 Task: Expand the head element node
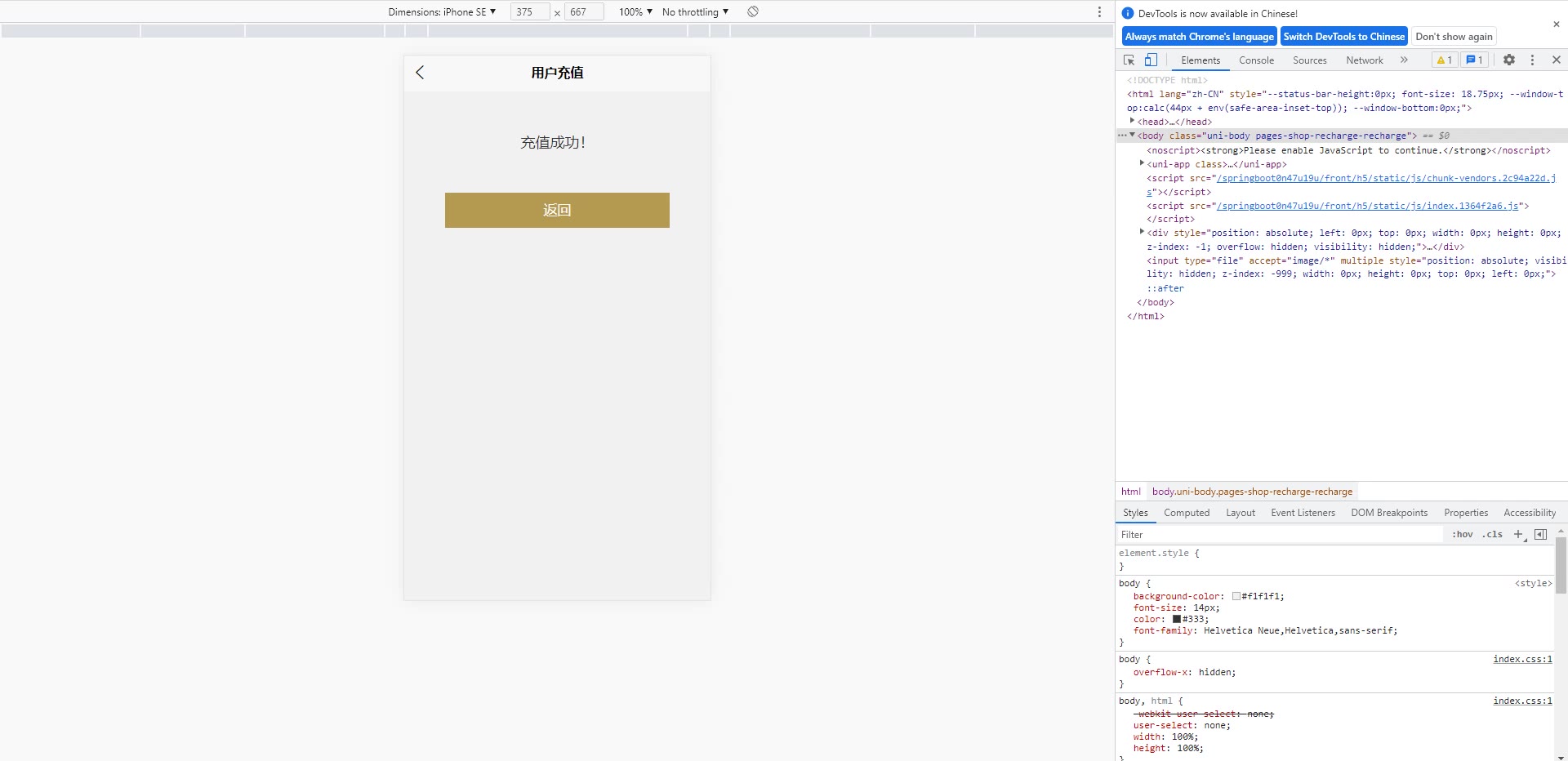(1133, 122)
